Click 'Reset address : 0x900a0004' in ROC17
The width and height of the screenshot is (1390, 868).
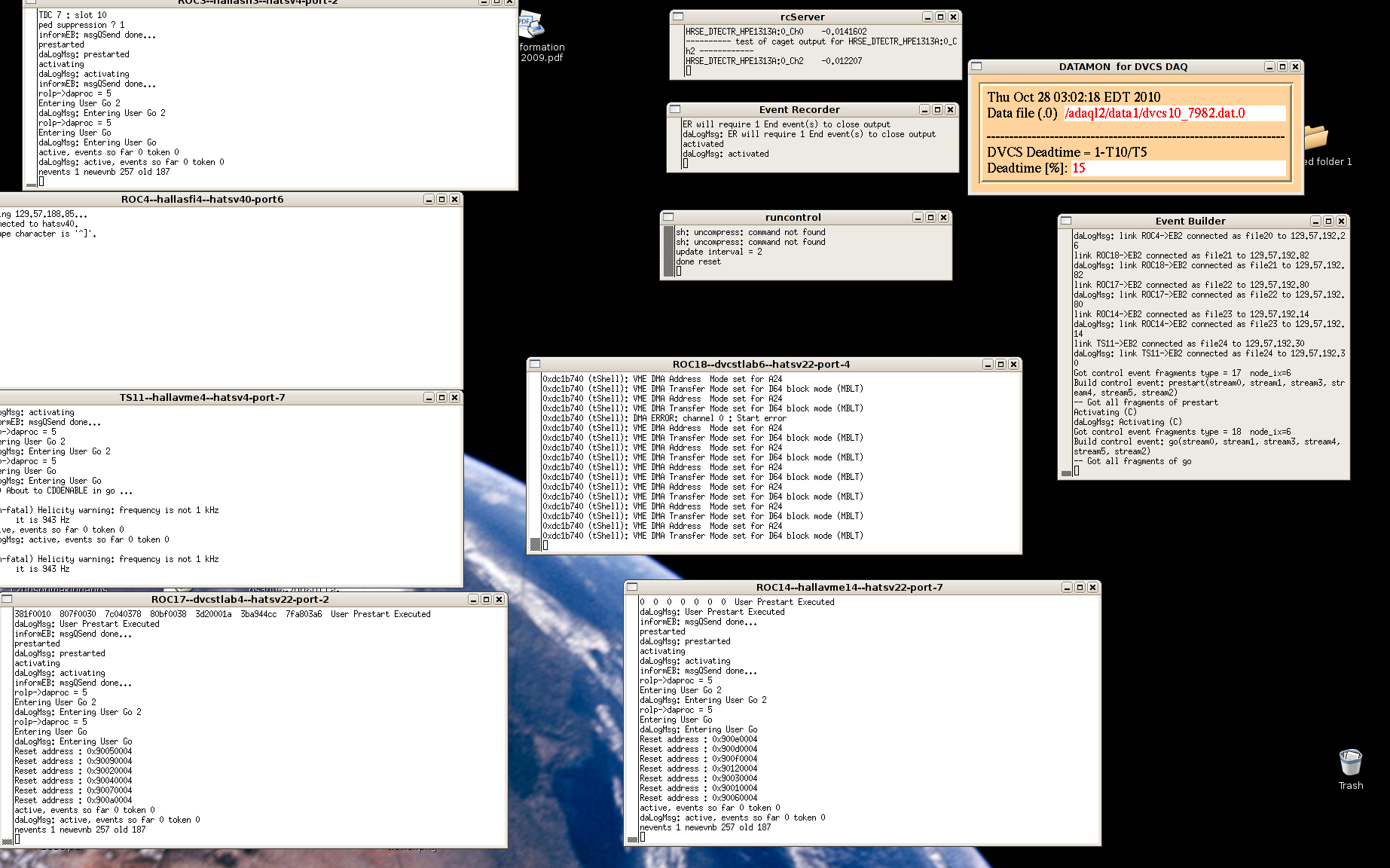[x=73, y=800]
